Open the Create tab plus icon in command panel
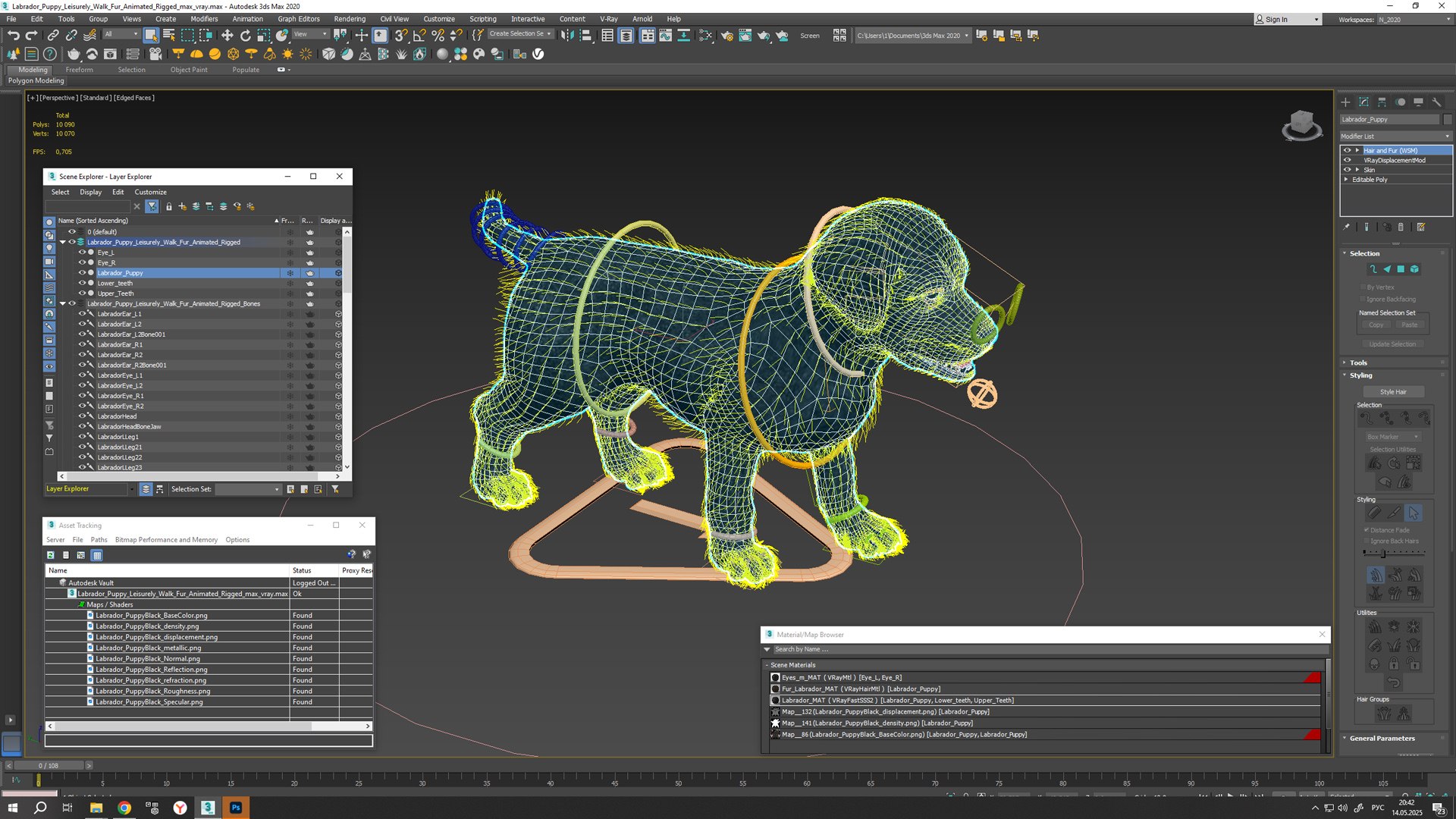This screenshot has width=1456, height=819. (x=1345, y=102)
